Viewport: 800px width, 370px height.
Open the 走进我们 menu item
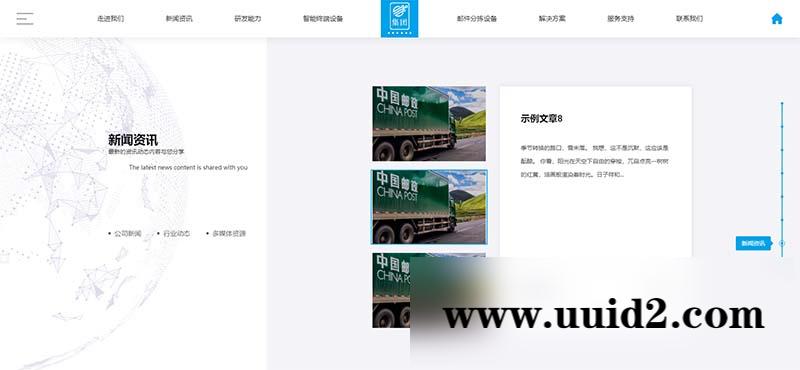click(110, 19)
